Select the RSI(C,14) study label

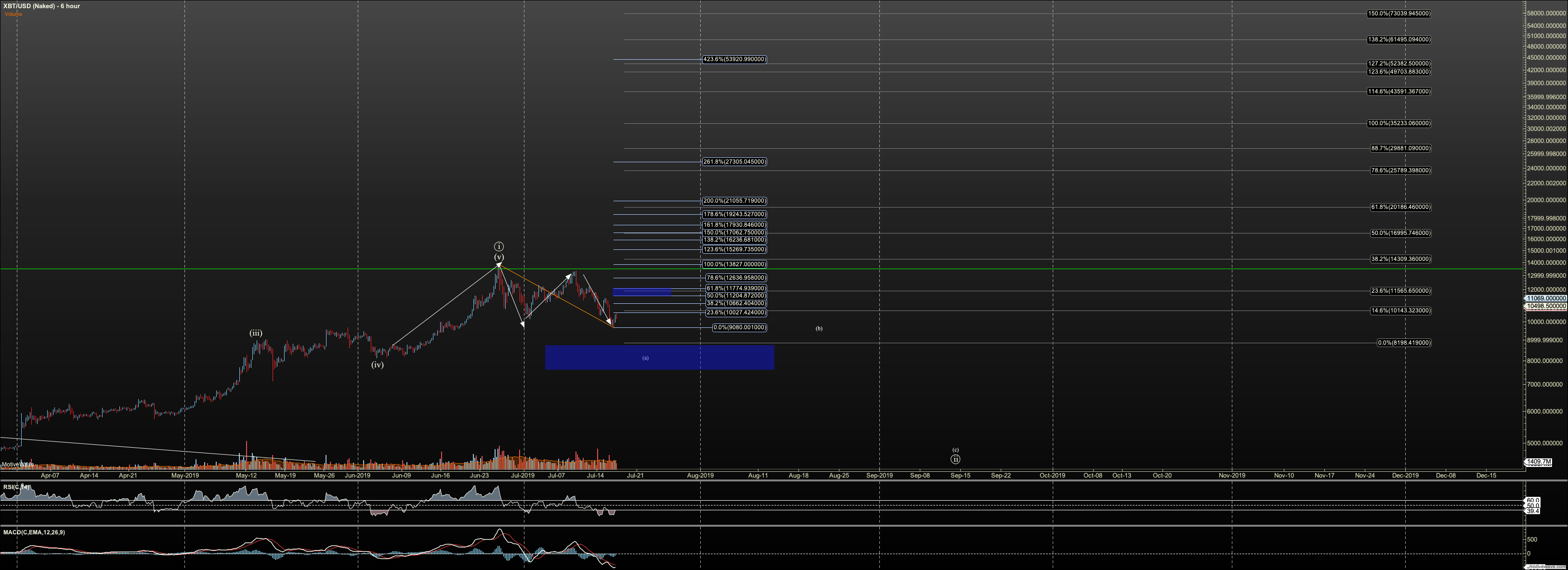[16, 487]
